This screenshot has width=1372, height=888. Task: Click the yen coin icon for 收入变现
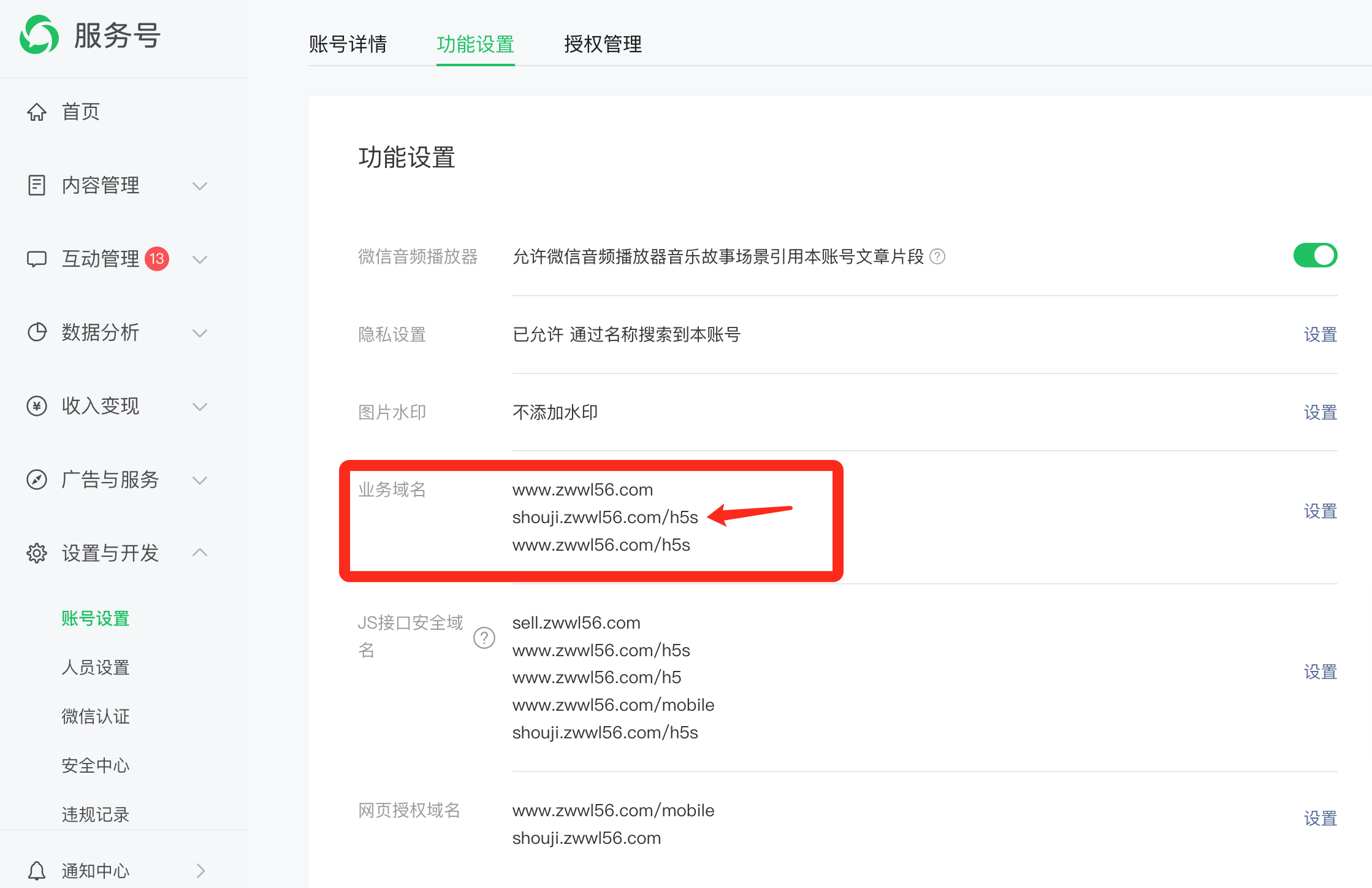[37, 406]
